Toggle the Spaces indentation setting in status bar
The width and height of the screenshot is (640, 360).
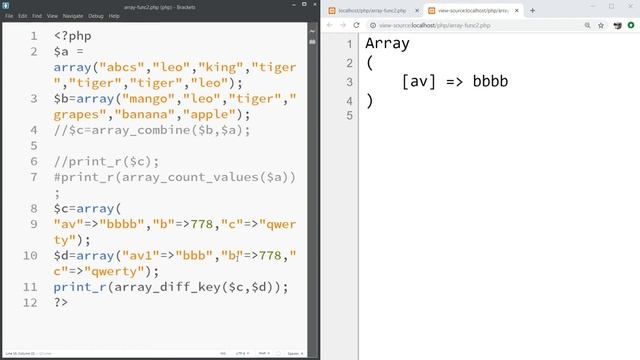[295, 353]
